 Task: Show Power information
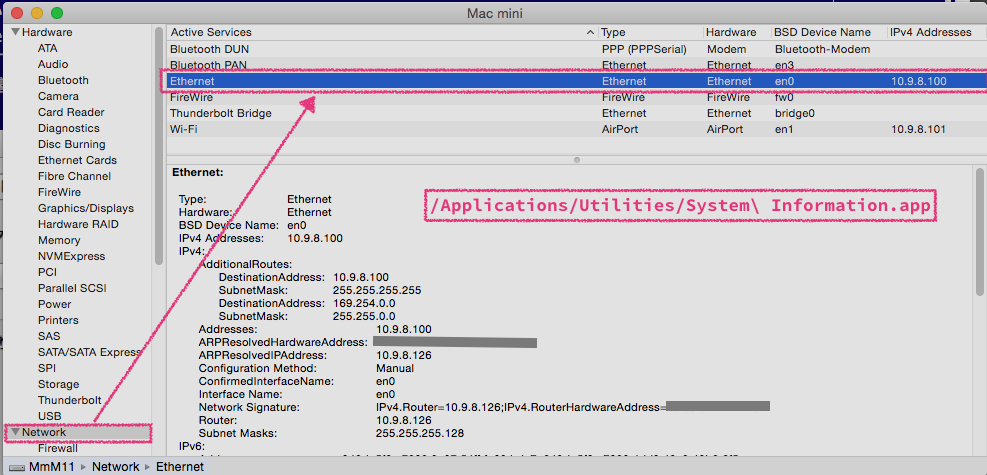[54, 304]
